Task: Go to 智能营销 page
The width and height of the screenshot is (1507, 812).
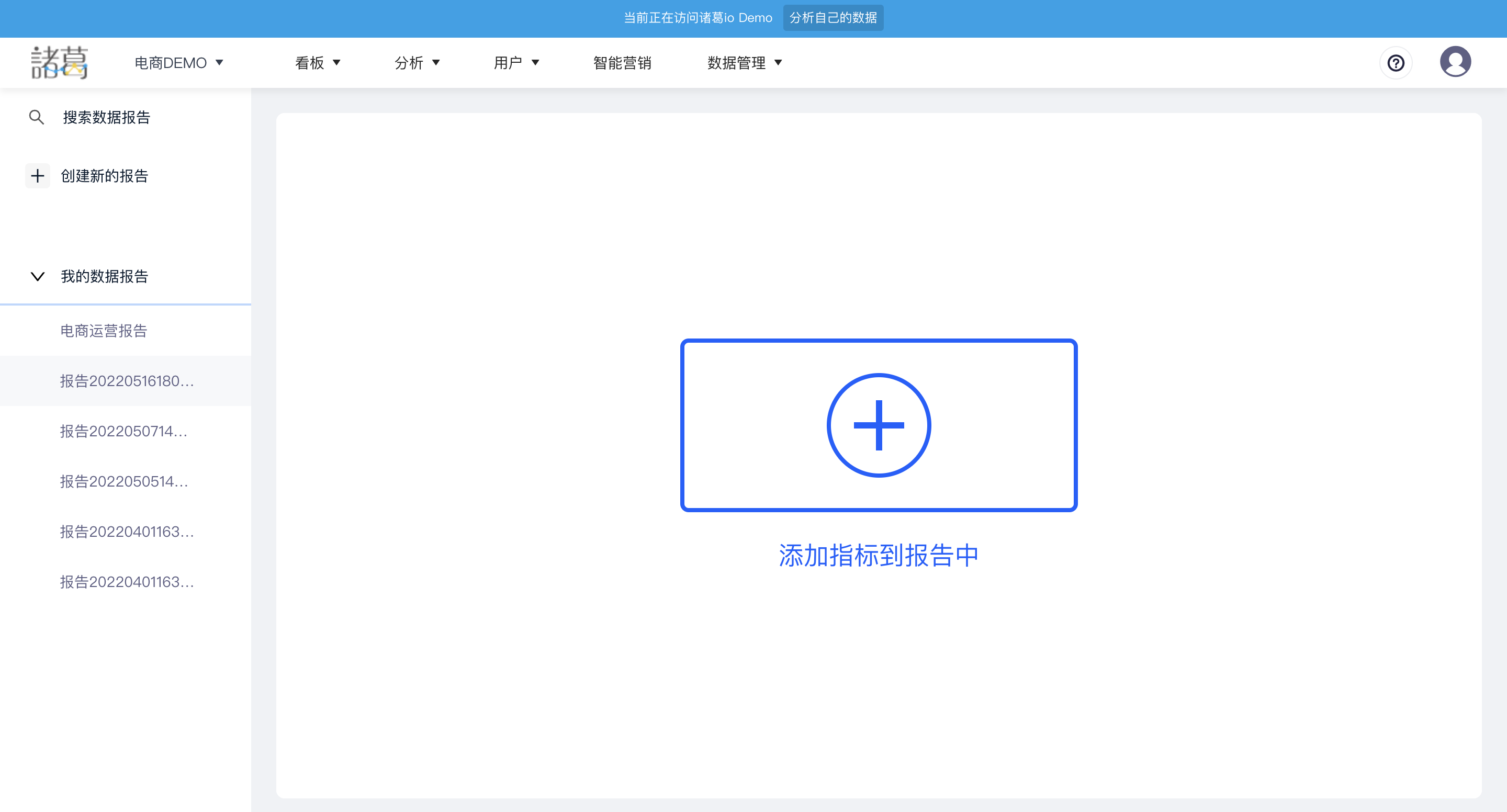Action: (x=622, y=63)
